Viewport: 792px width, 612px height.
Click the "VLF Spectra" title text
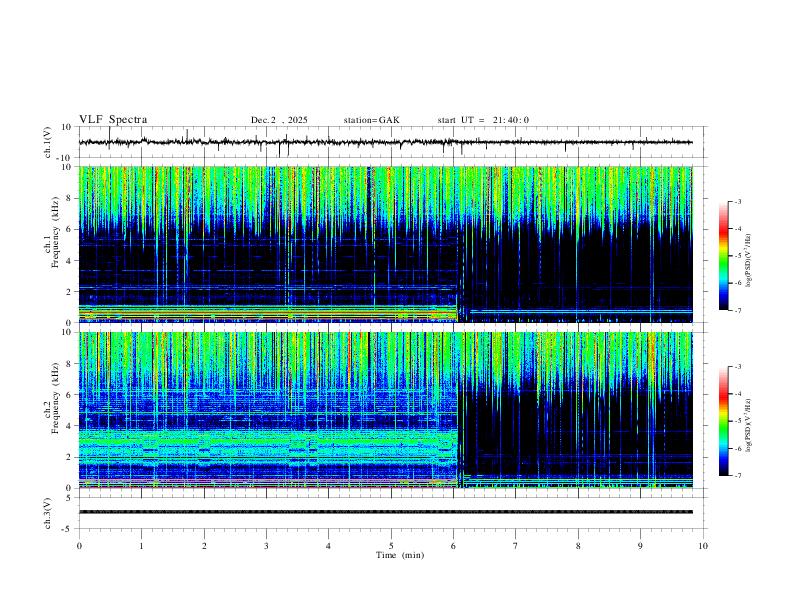pos(113,120)
